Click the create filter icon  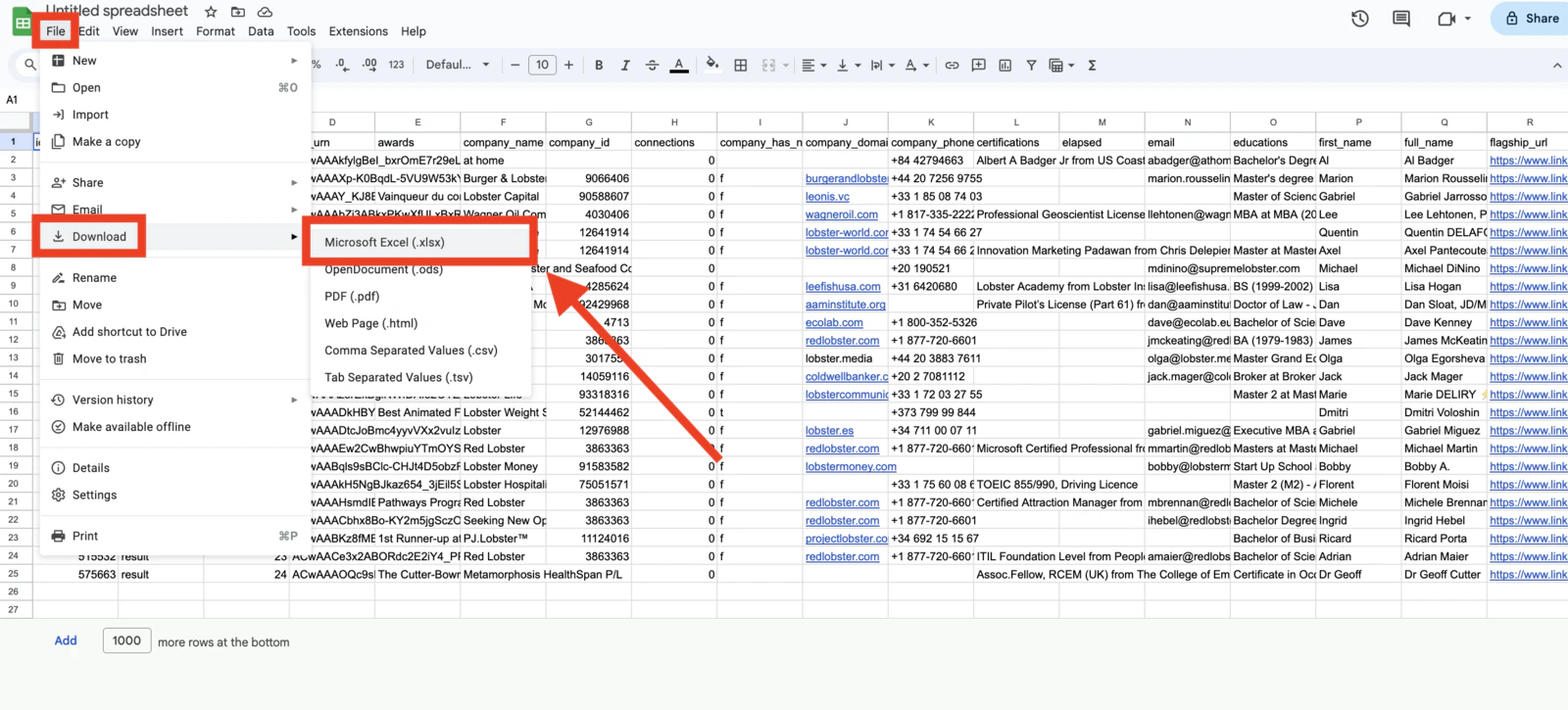pos(1031,65)
